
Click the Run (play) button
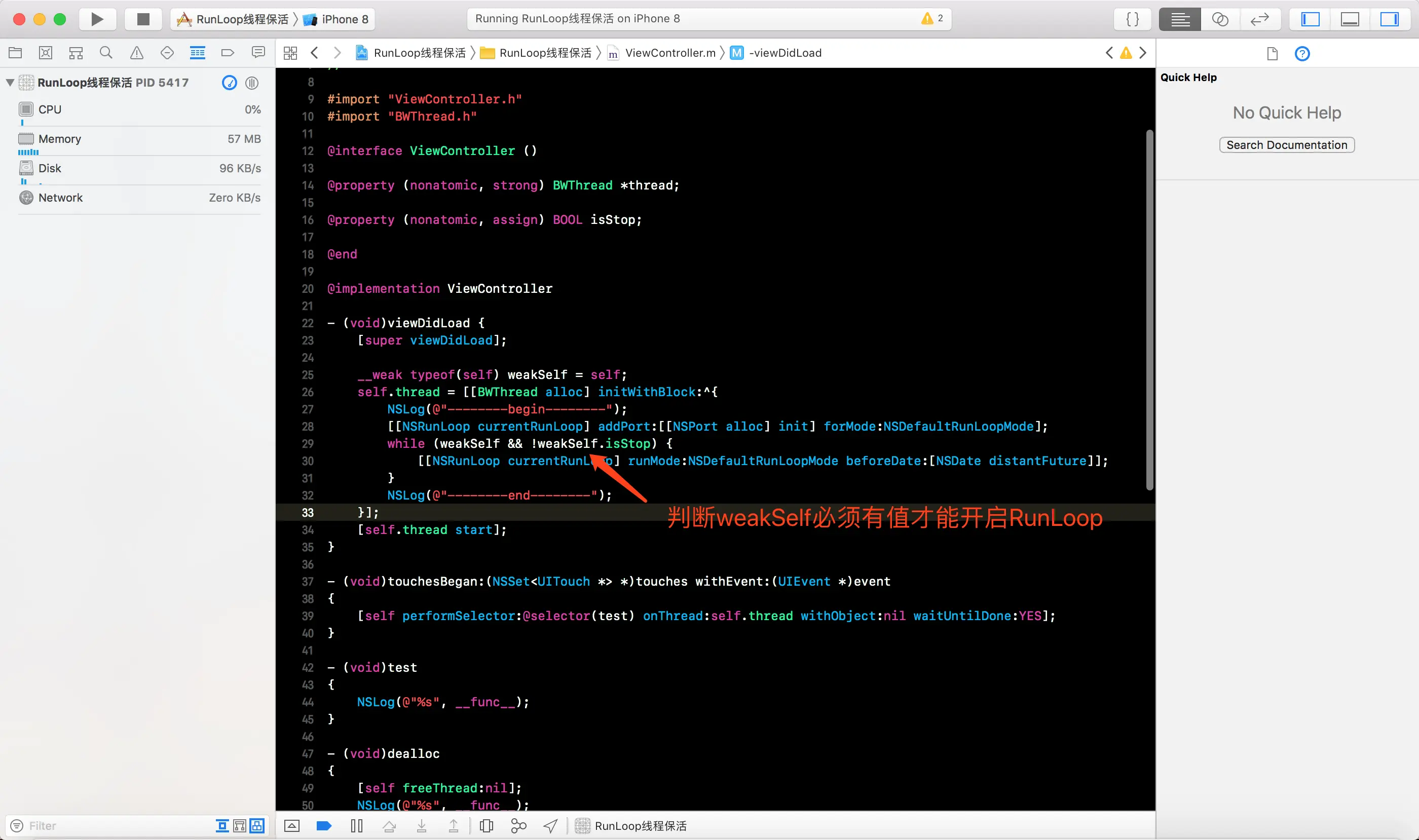[97, 19]
